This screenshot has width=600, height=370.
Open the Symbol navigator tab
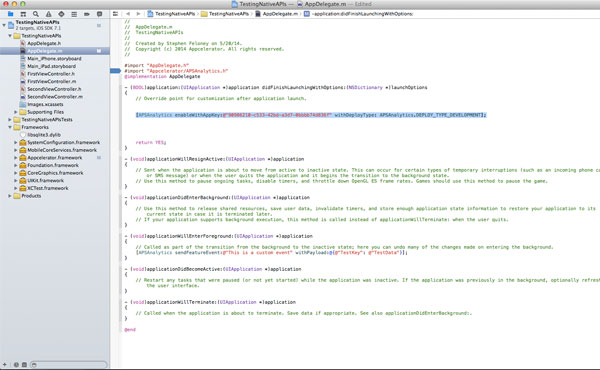23,14
